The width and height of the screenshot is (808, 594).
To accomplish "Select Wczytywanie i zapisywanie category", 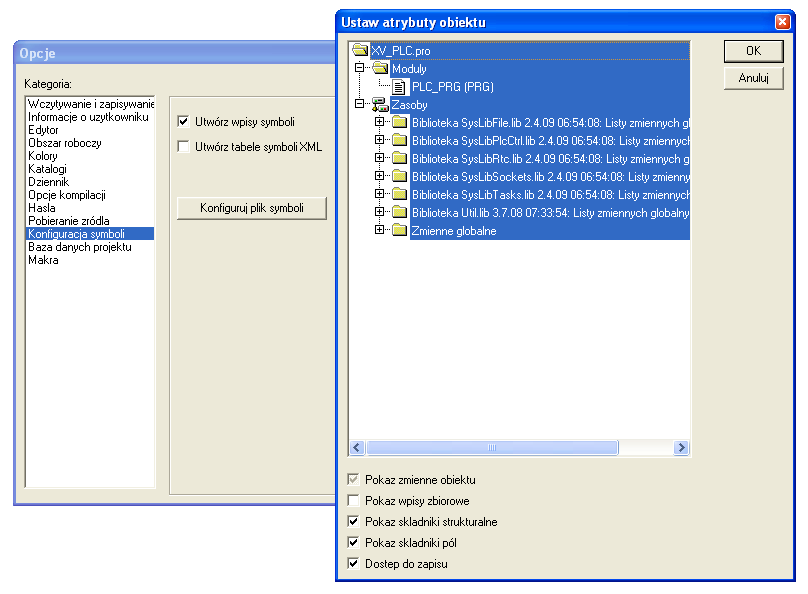I will [90, 104].
